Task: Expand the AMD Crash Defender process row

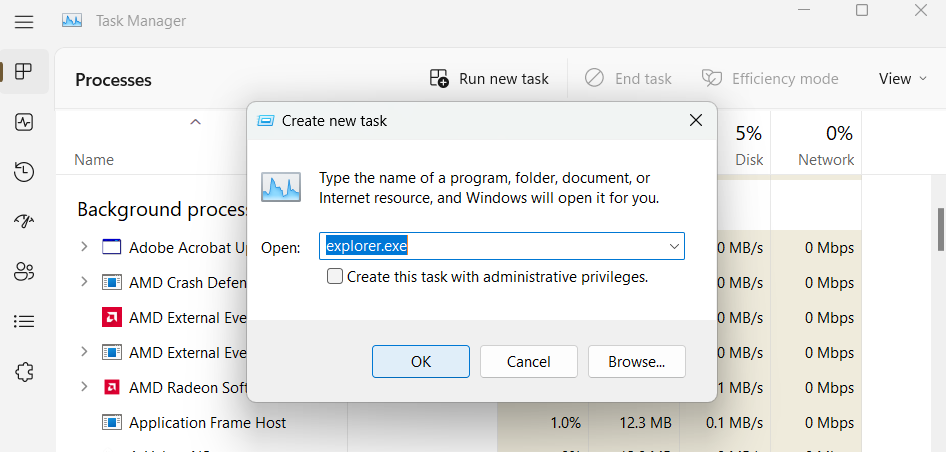Action: click(x=84, y=282)
